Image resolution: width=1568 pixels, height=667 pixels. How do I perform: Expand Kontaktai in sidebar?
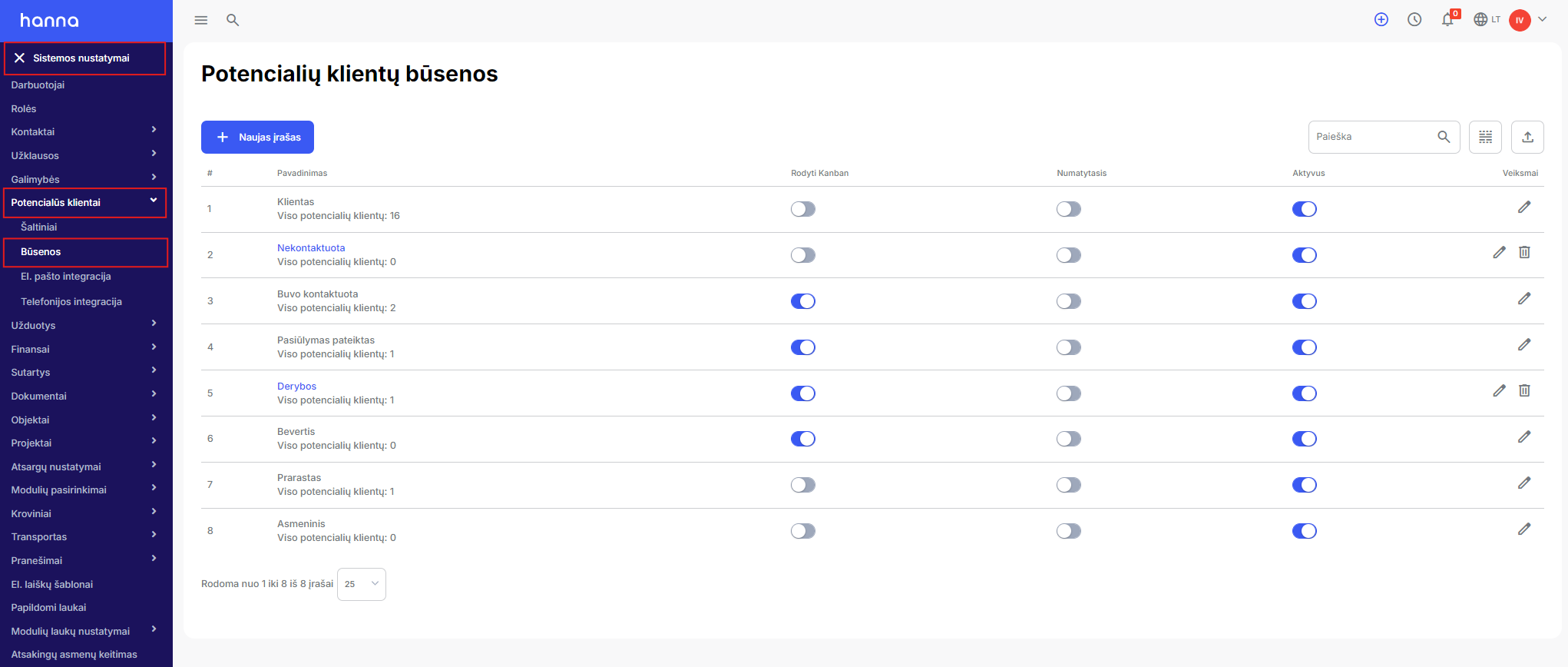pos(154,130)
